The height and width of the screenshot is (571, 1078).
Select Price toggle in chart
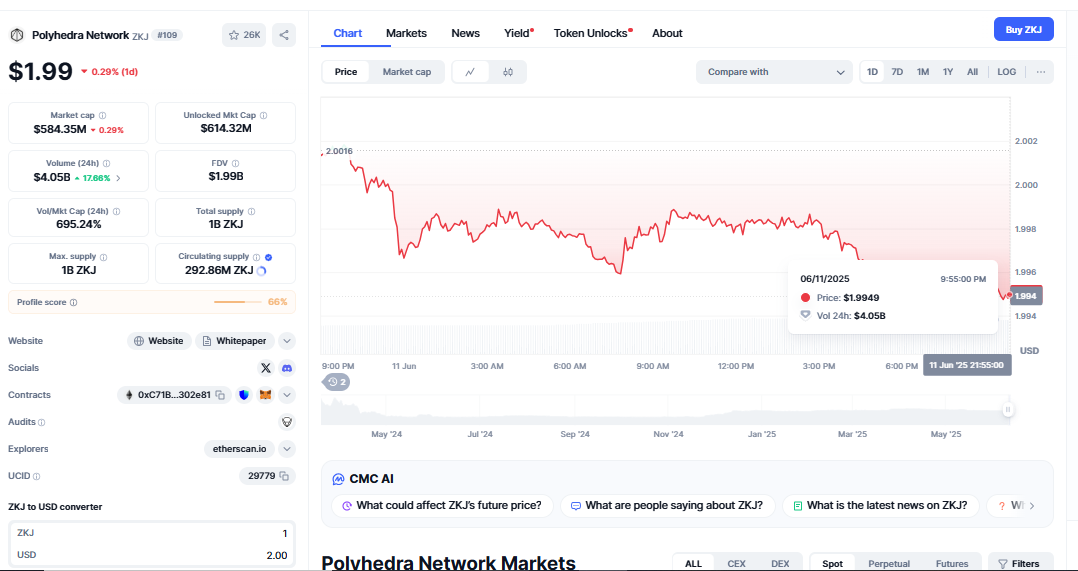point(346,72)
